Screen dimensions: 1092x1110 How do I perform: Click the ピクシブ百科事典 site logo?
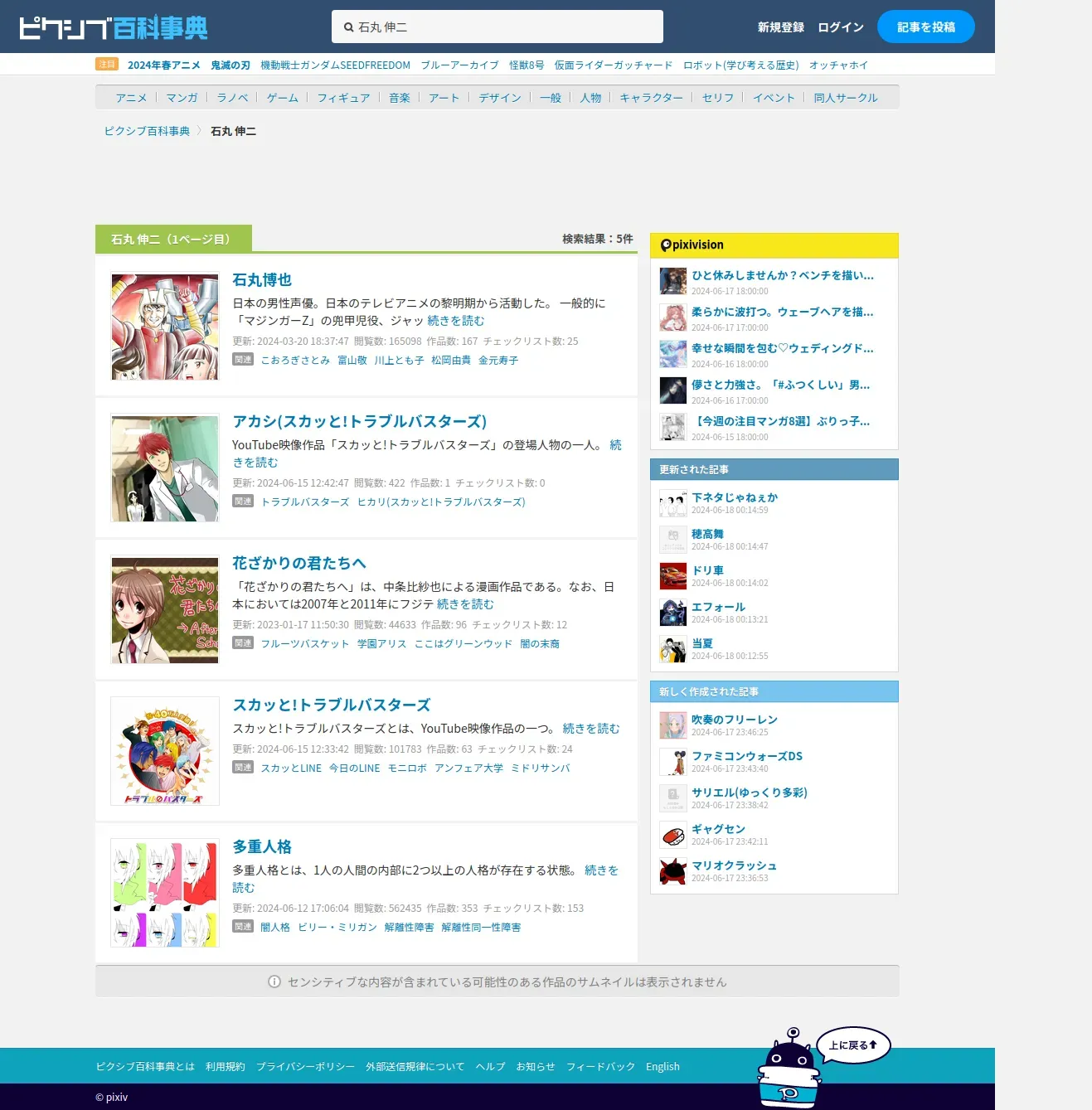(113, 27)
